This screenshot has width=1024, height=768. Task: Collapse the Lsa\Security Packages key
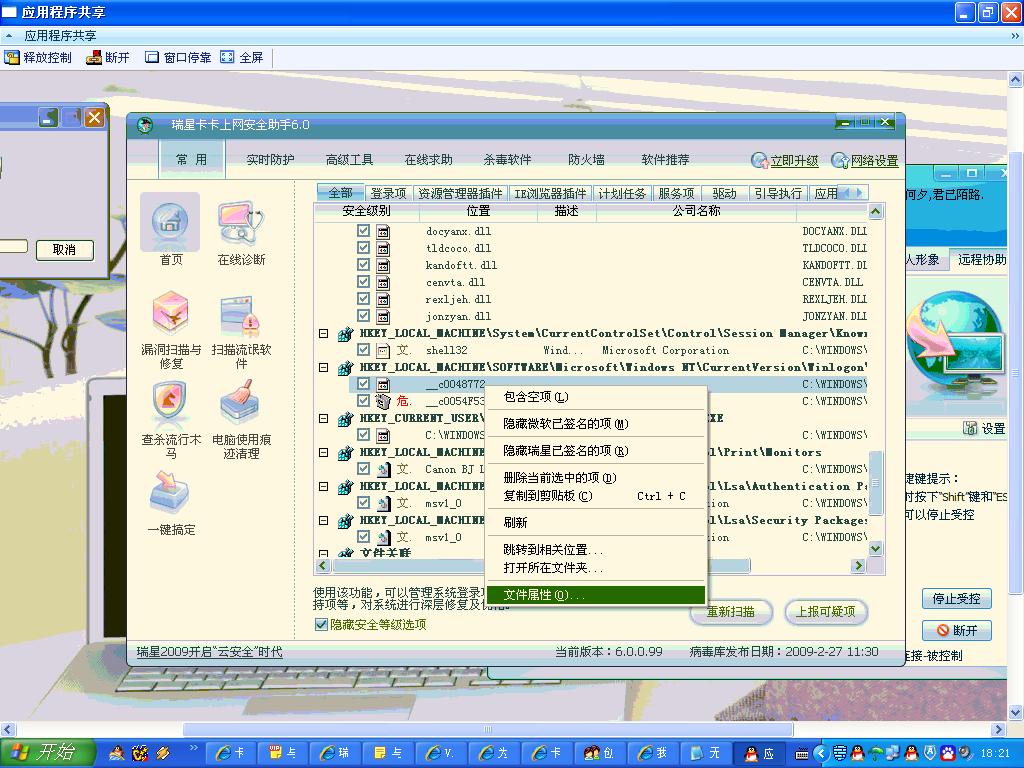coord(323,520)
